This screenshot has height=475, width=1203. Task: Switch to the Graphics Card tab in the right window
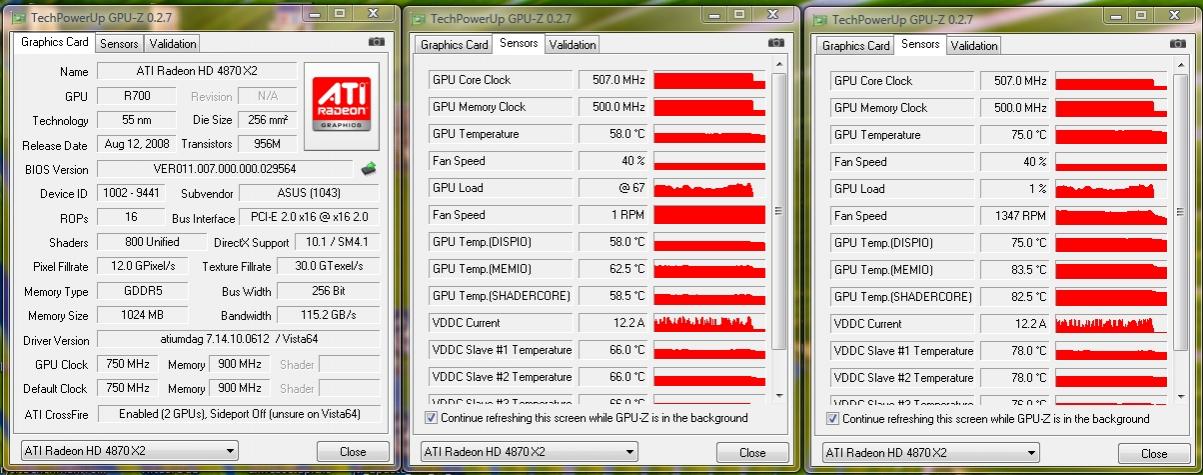tap(856, 45)
